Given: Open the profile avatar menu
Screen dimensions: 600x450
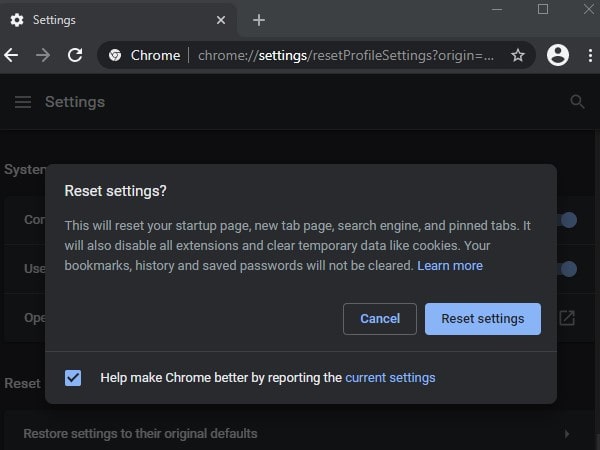Looking at the screenshot, I should [558, 55].
